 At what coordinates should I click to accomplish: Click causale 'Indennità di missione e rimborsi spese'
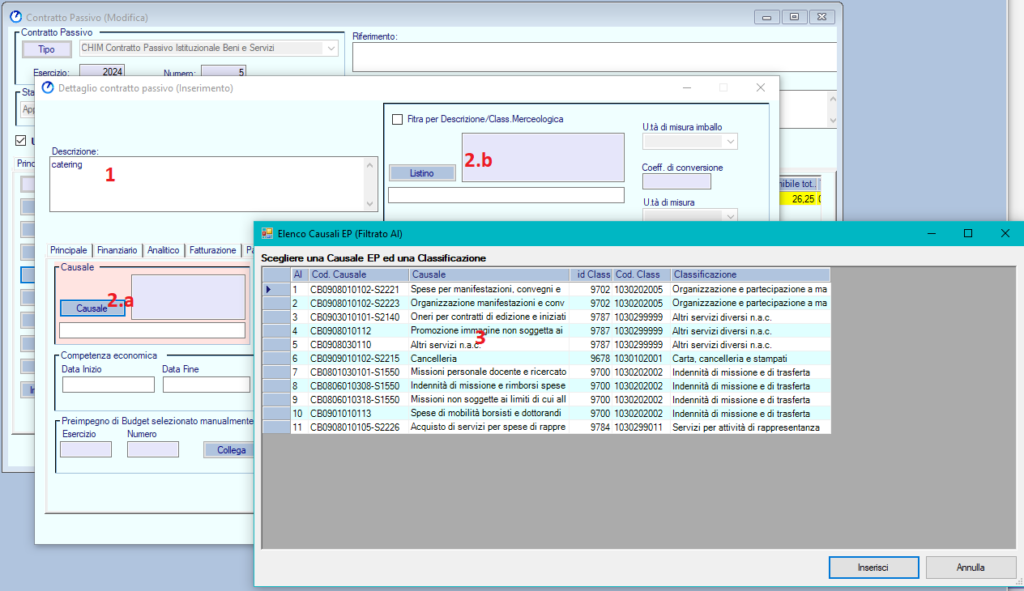488,386
